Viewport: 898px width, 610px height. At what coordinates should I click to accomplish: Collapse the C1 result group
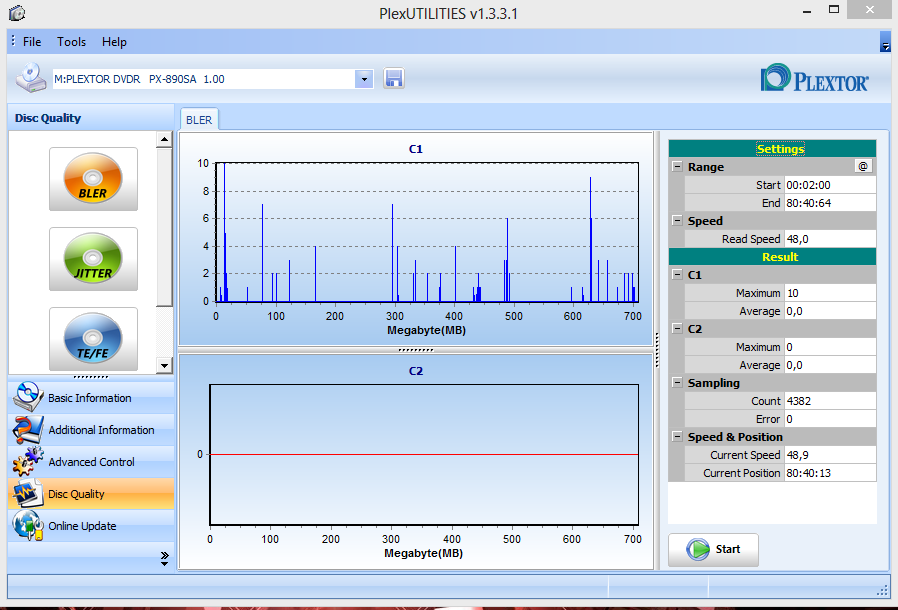point(677,274)
